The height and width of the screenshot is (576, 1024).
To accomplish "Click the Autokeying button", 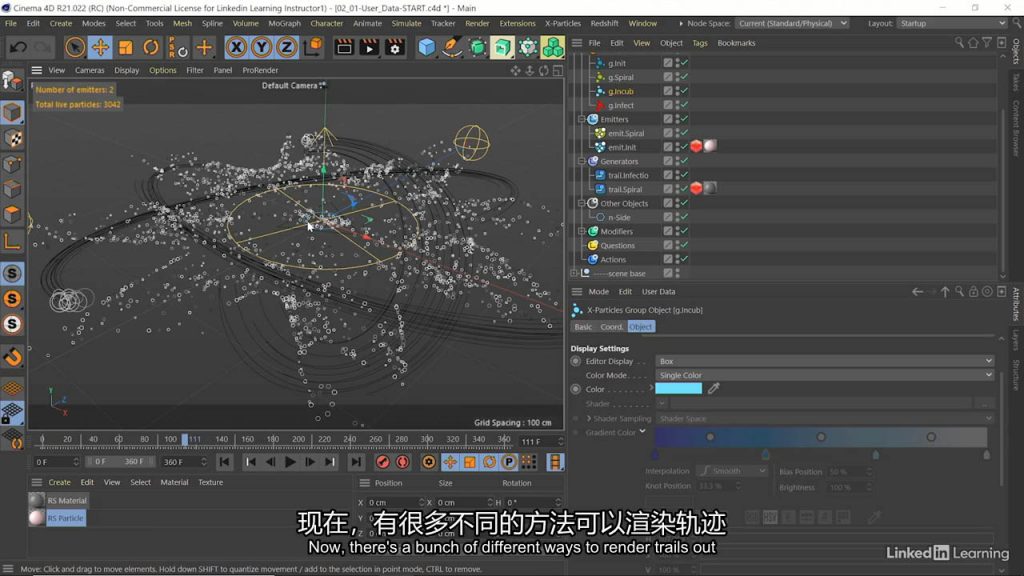I will pos(403,462).
